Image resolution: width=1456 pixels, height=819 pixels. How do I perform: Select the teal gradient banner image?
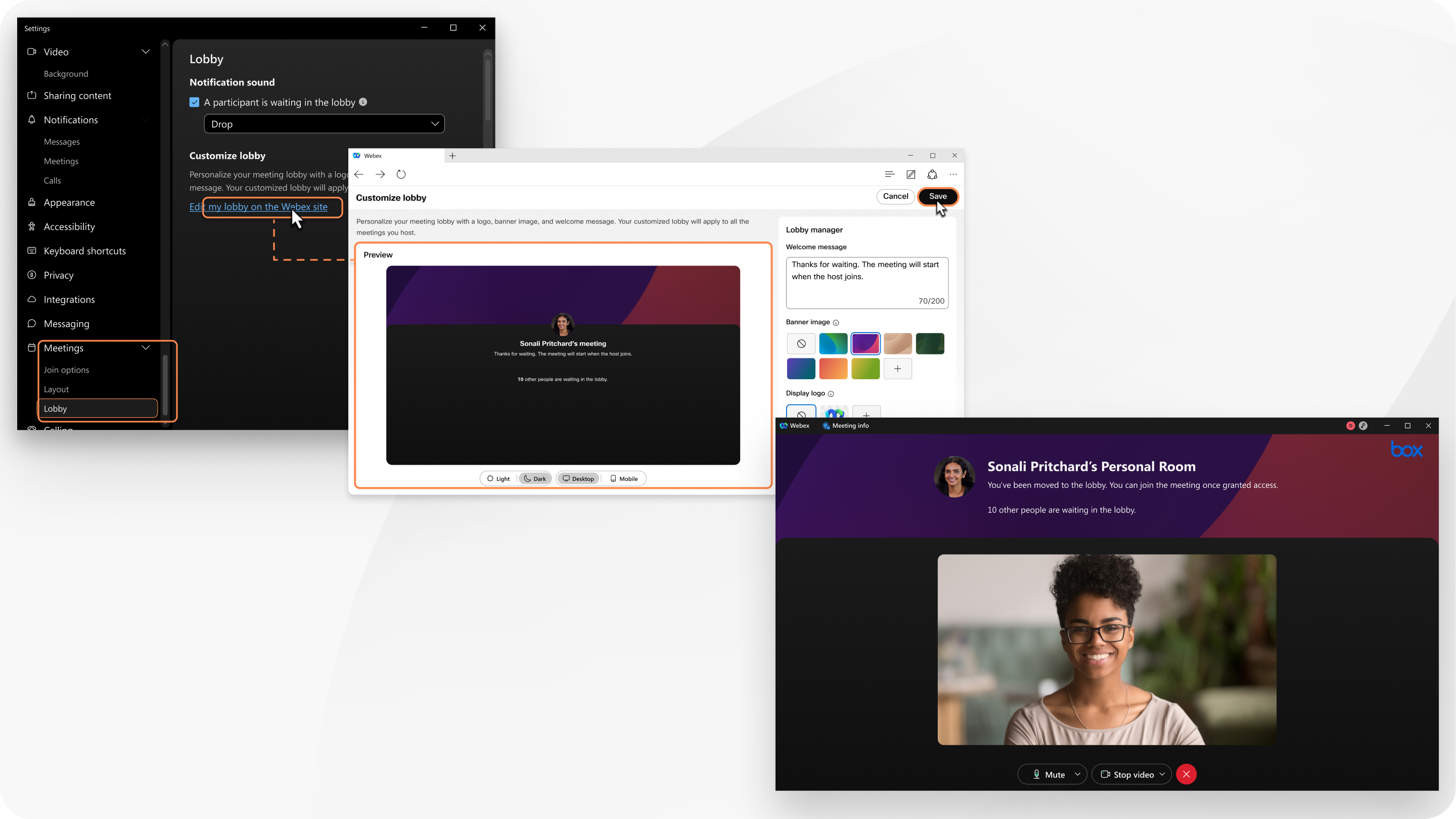point(834,343)
